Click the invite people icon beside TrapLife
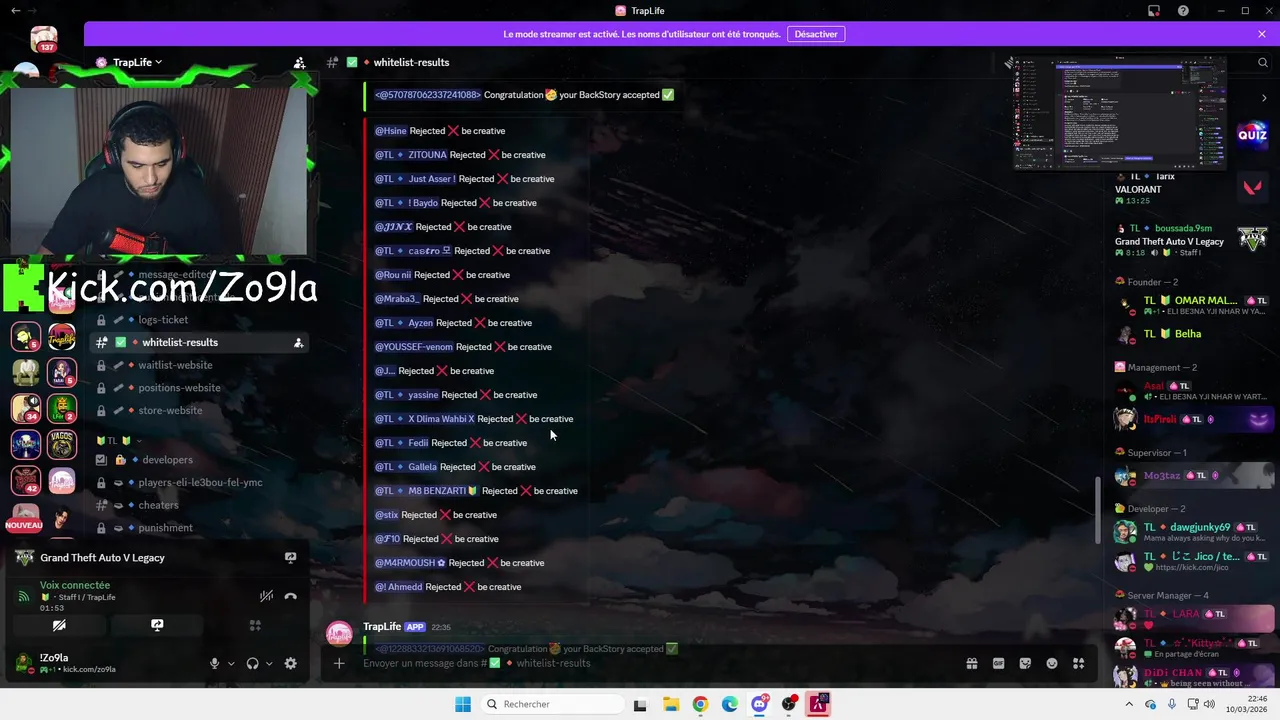This screenshot has height=720, width=1280. click(299, 62)
